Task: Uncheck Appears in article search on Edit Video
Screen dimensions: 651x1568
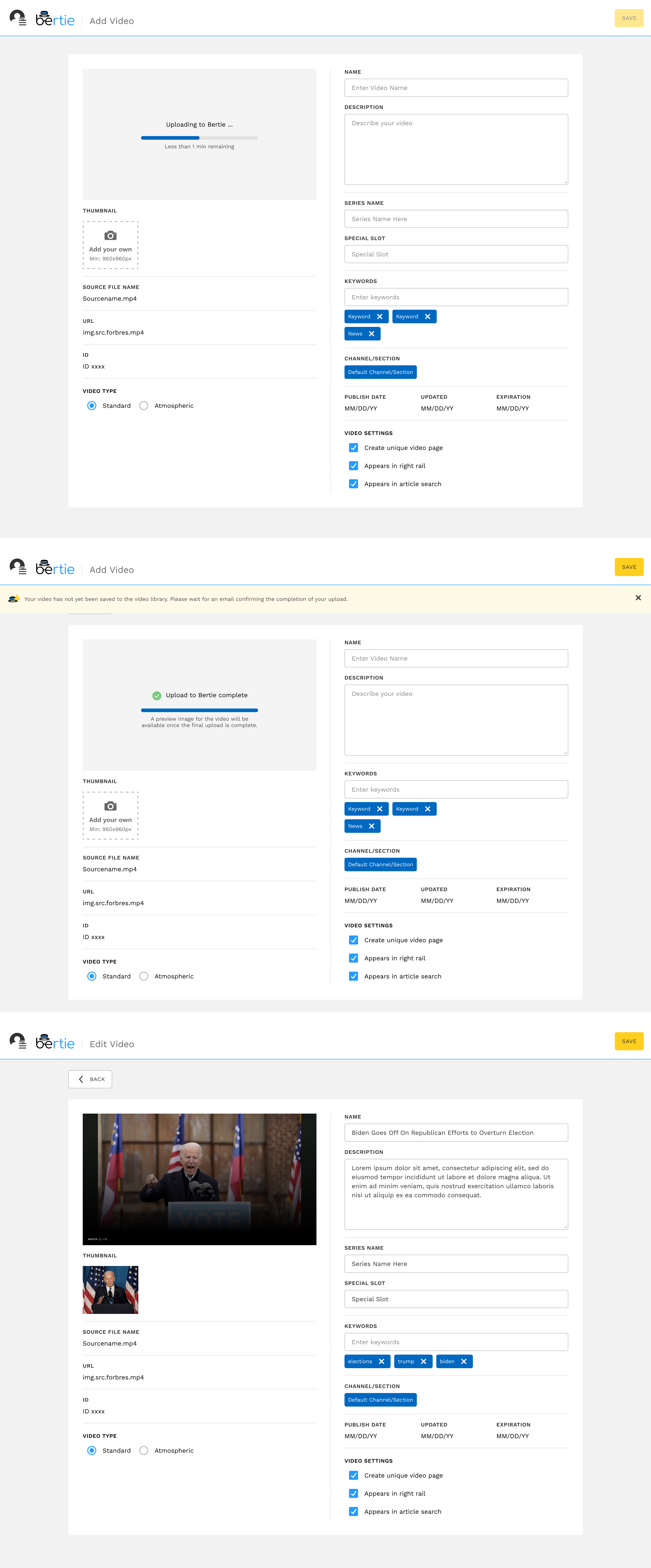Action: (354, 1512)
